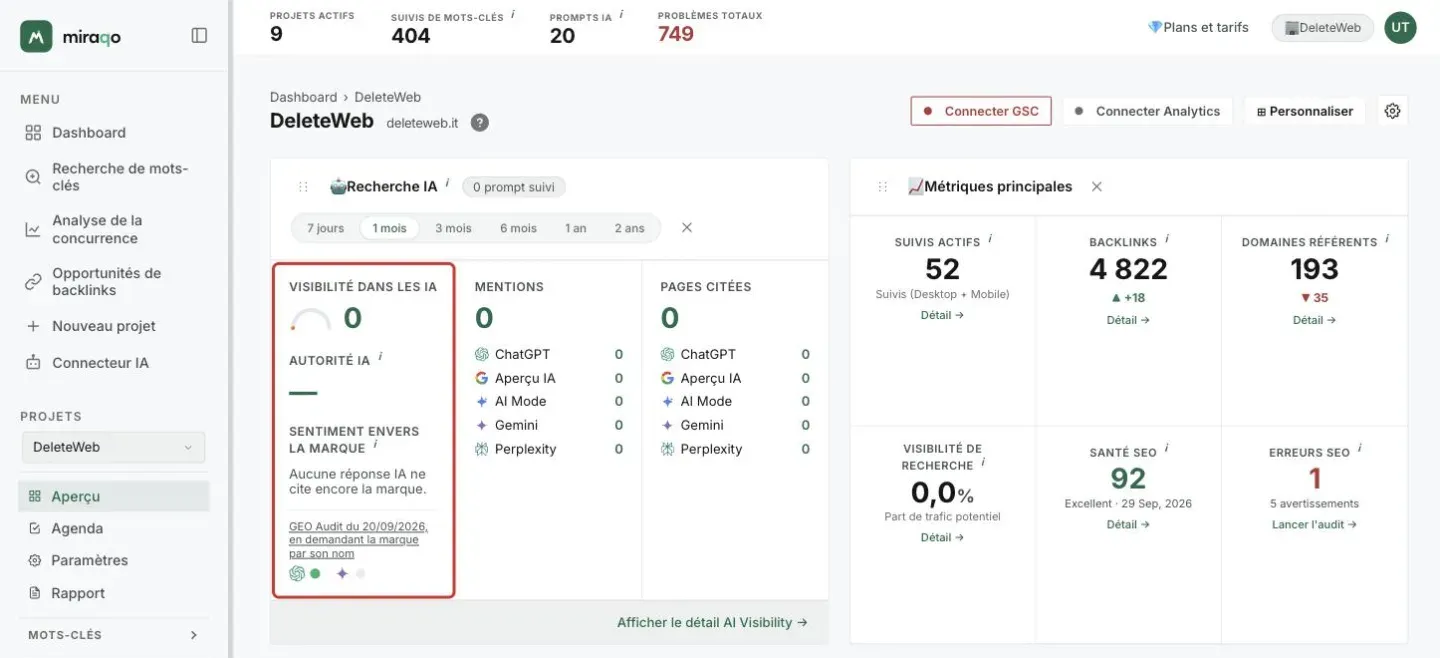Viewport: 1440px width, 658px height.
Task: Open Opportunités de backlinks
Action: [x=115, y=282]
